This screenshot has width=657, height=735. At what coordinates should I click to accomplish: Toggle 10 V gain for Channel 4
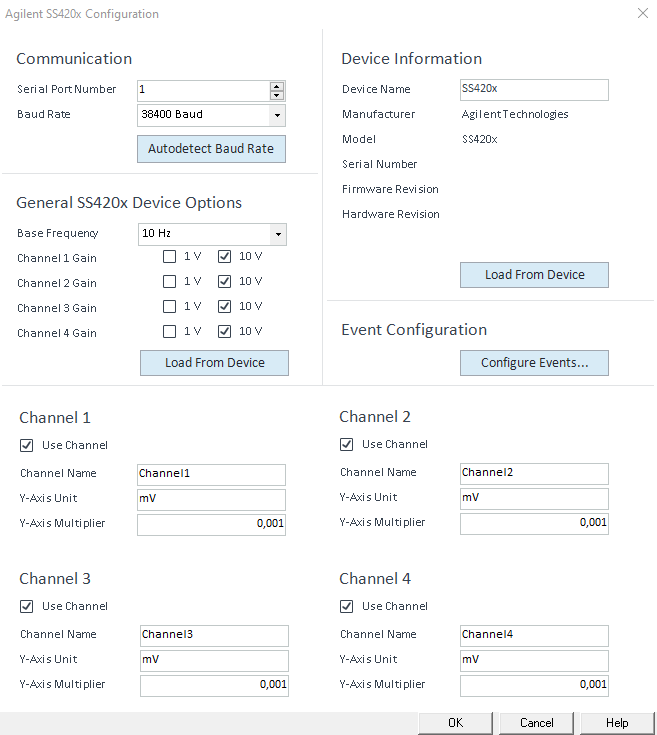point(225,332)
